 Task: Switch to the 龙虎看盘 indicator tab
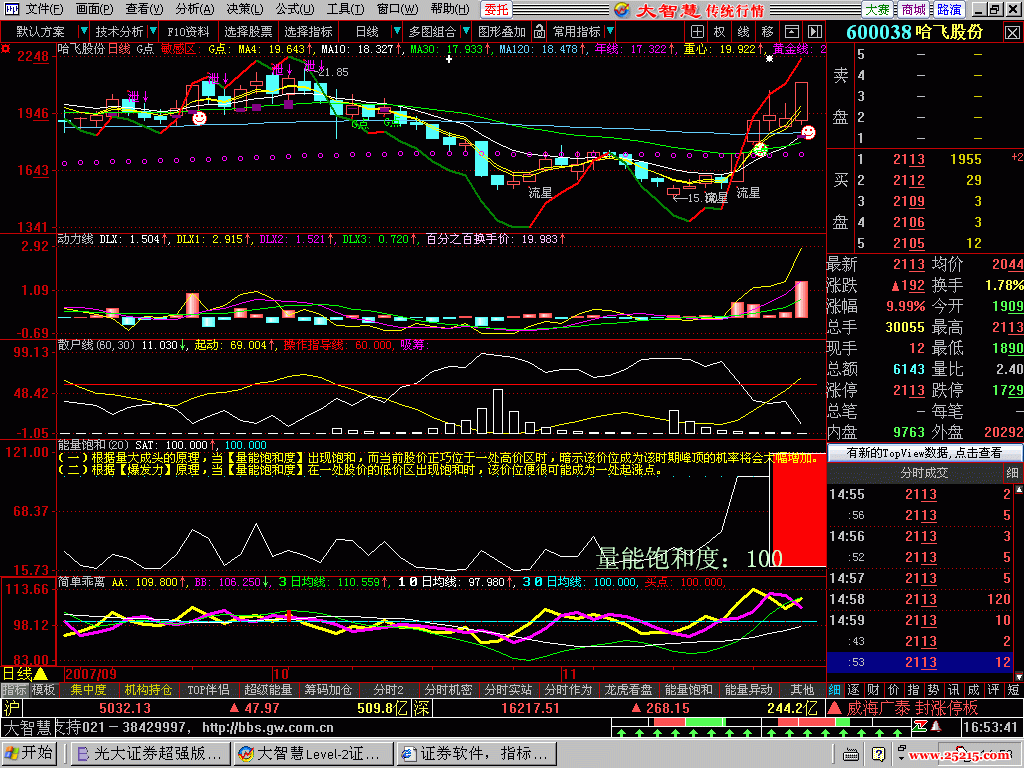629,690
